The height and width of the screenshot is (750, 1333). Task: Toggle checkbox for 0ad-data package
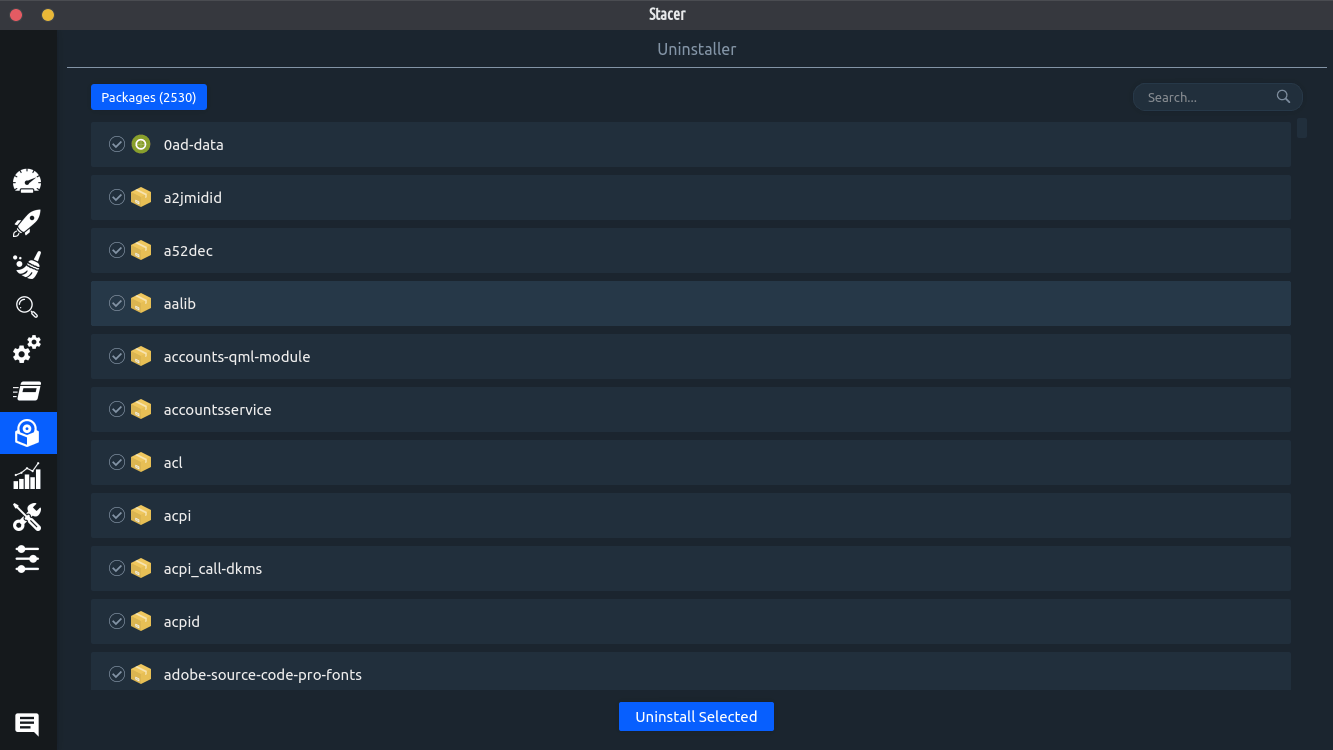coord(117,144)
